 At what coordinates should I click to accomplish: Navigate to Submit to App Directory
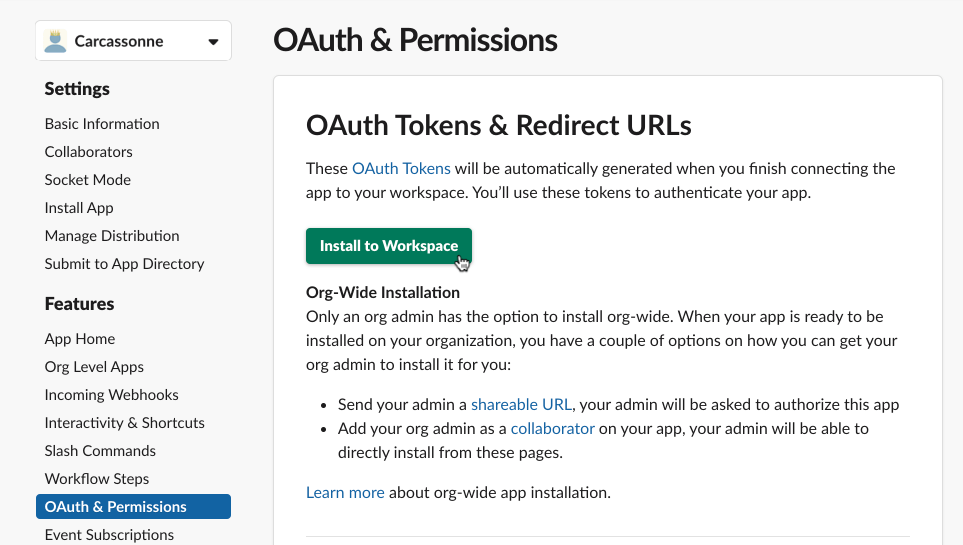tap(124, 264)
